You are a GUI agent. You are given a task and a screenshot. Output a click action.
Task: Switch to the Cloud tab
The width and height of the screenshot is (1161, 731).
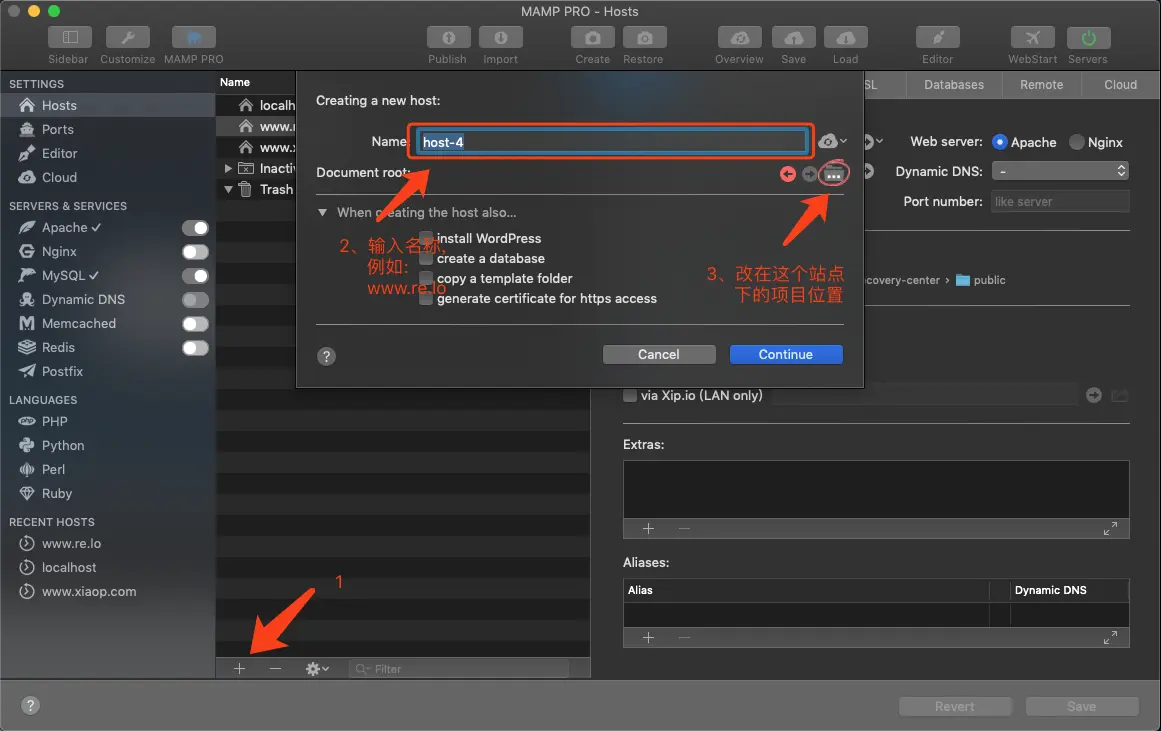point(1120,84)
